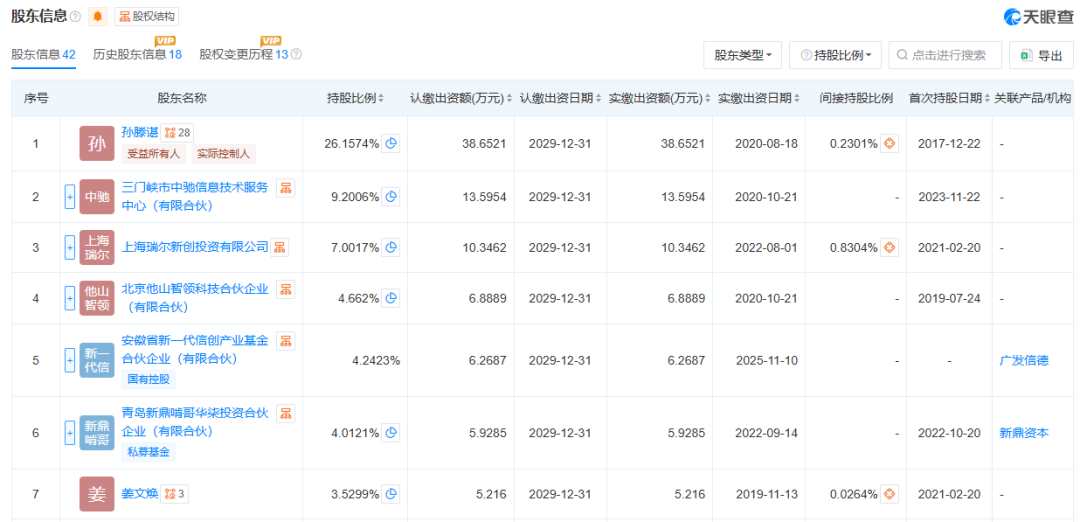This screenshot has width=1080, height=522.
Task: Sort by 持股比例 column header
Action: click(x=355, y=98)
